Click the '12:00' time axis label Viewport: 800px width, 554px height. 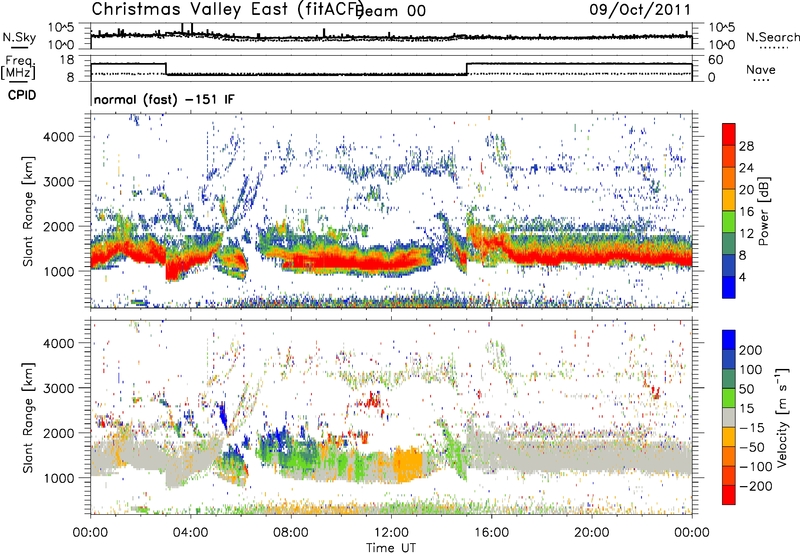tap(391, 533)
